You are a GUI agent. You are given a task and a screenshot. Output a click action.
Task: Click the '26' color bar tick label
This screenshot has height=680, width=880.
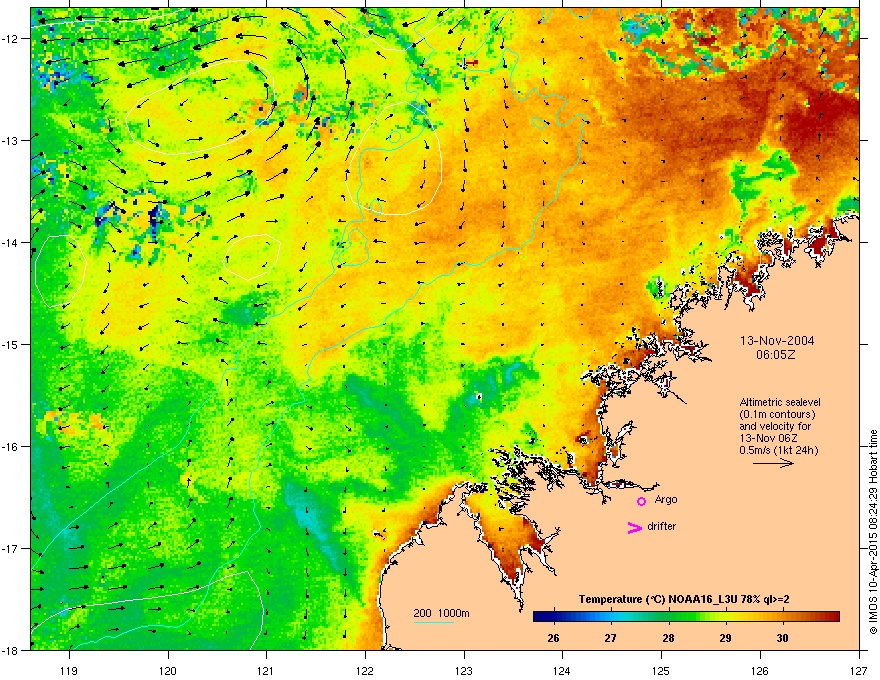[553, 638]
